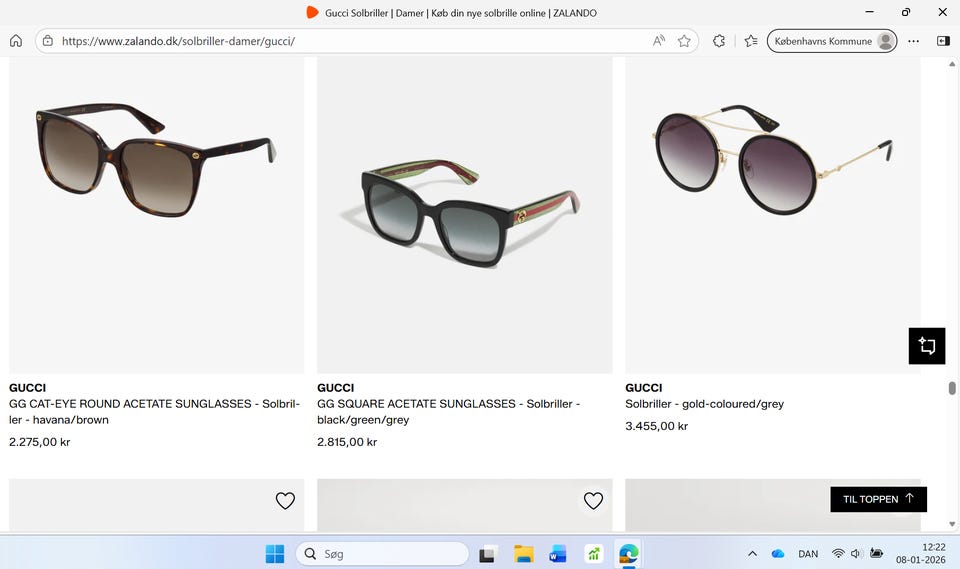The image size is (960, 569).
Task: Click the GUCCI brand label of gold-coloured sunglasses
Action: 643,388
